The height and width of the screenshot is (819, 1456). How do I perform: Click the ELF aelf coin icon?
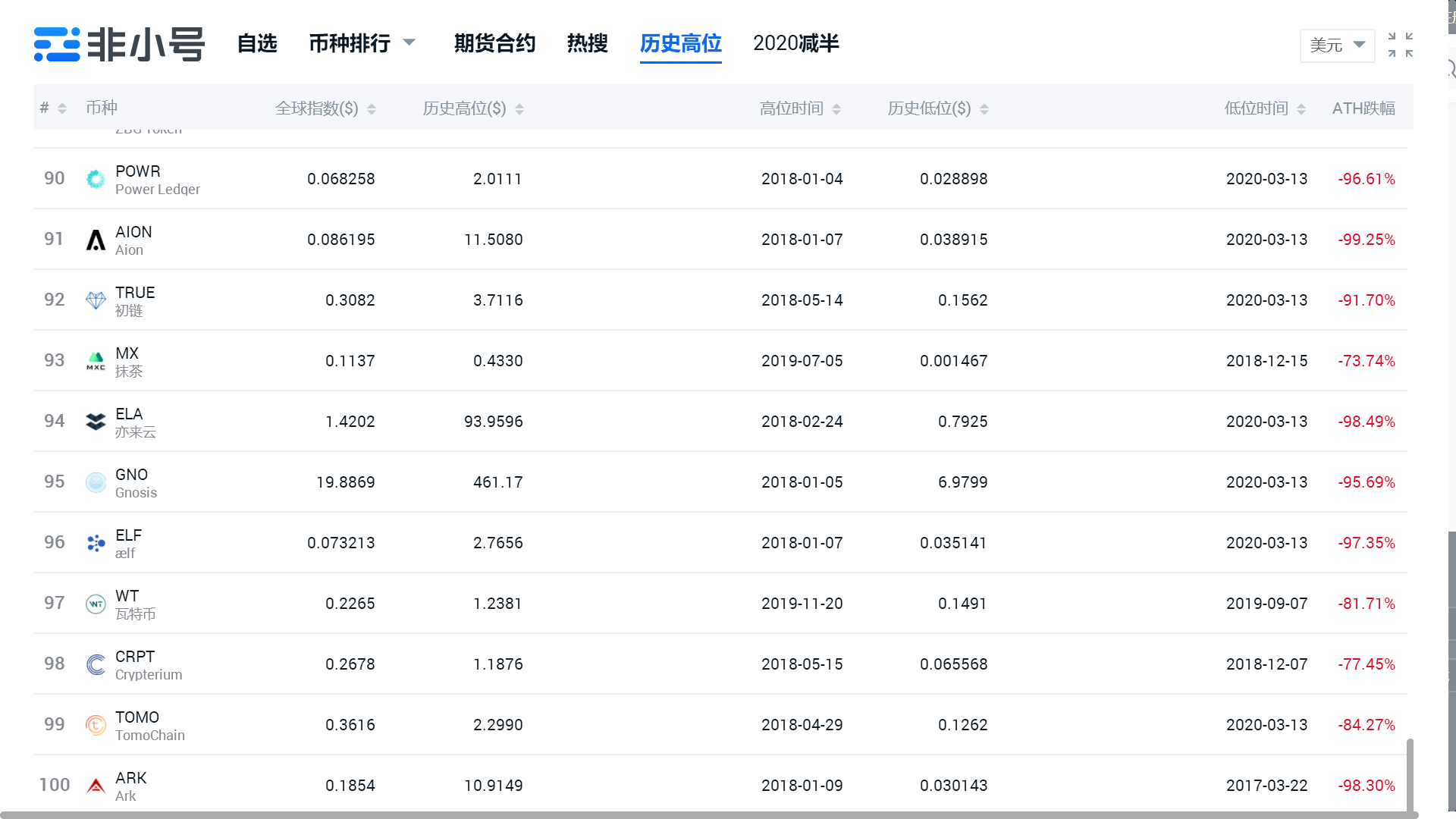[x=96, y=543]
